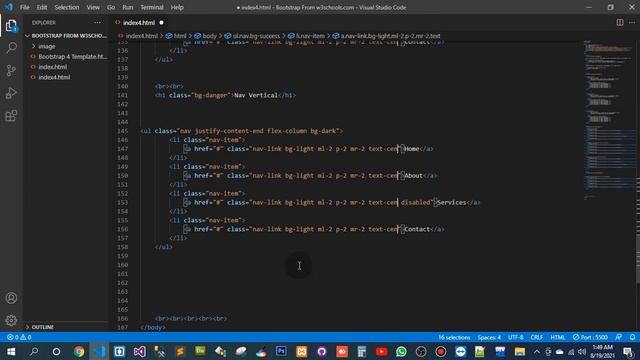Open the Run menu
The width and height of the screenshot is (640, 360).
click(127, 7)
